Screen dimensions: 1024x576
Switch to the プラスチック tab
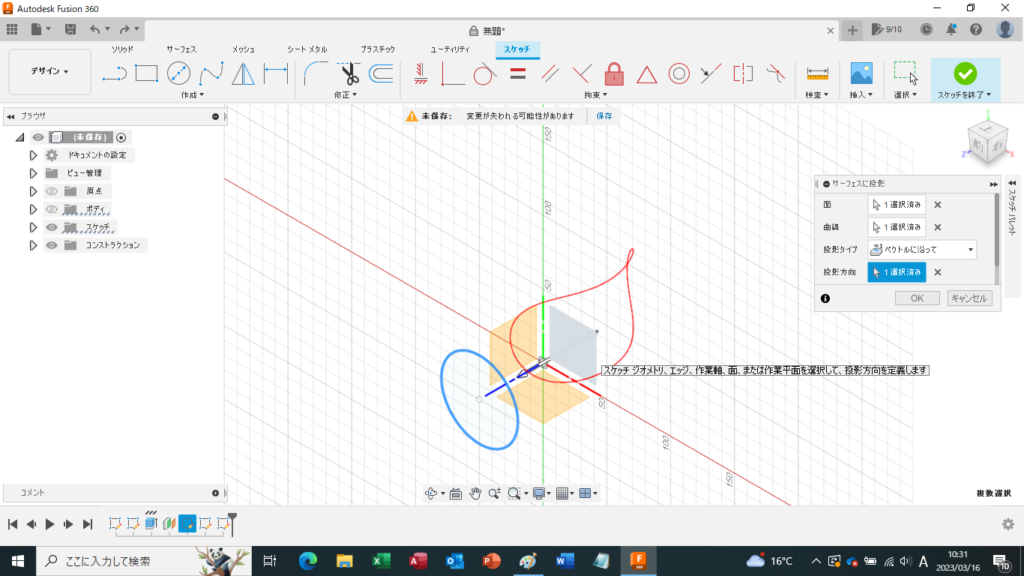(377, 49)
